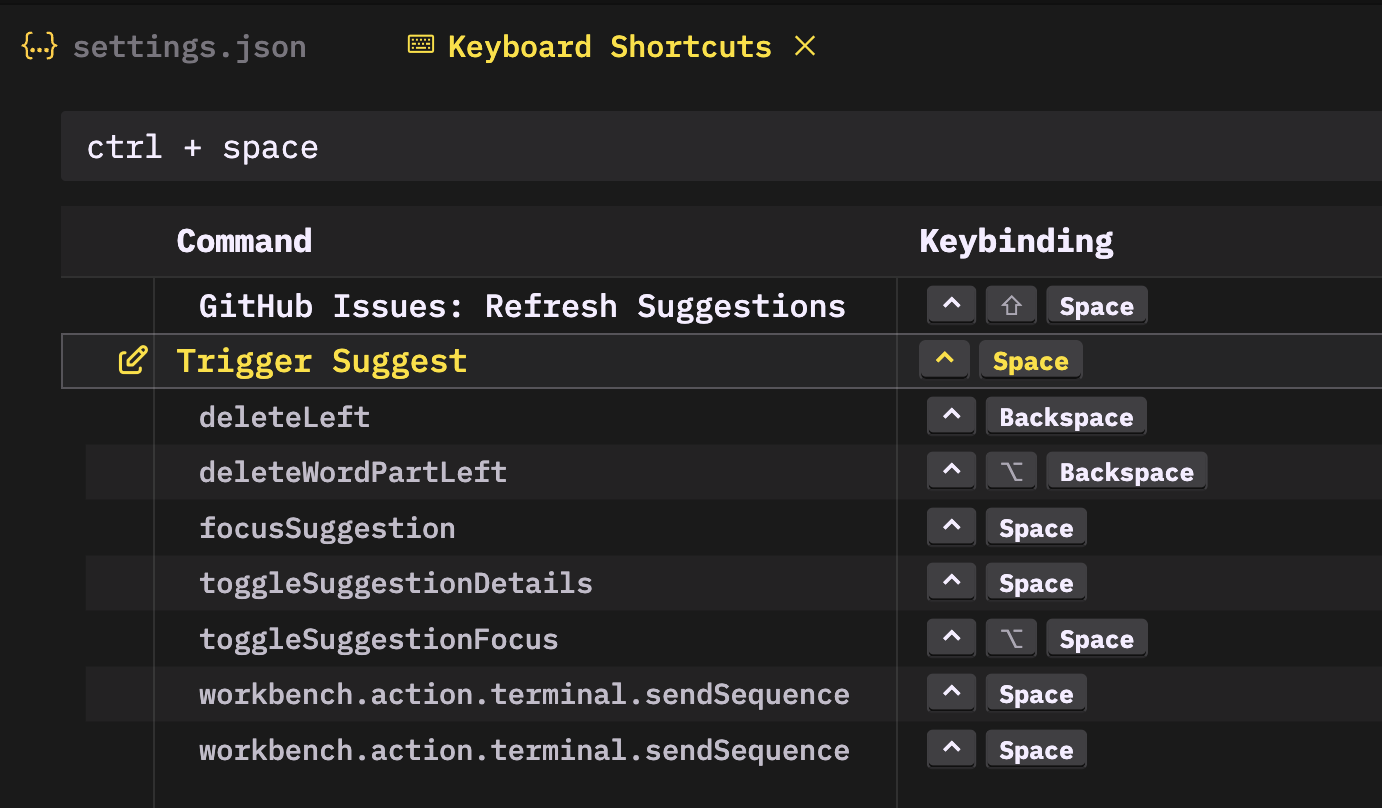Select the toggleSuggestionFocus command

[378, 639]
